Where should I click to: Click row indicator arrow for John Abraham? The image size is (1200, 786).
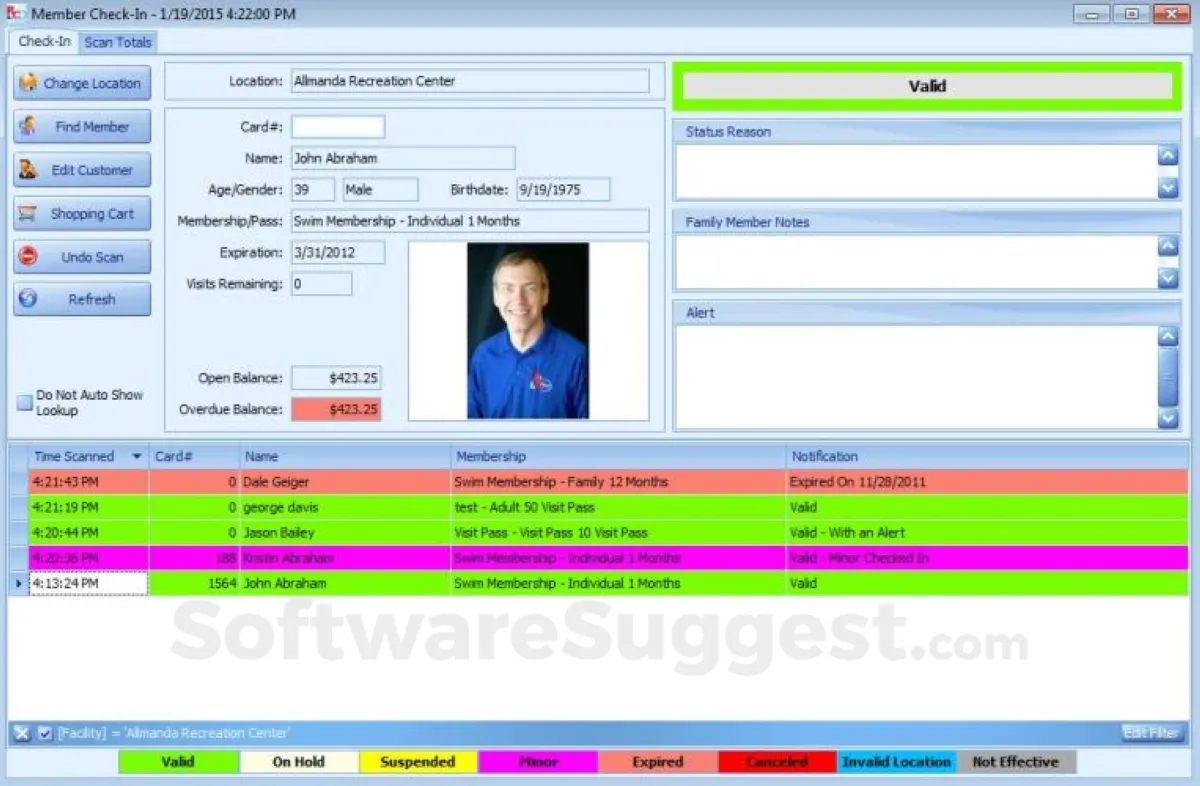[18, 583]
